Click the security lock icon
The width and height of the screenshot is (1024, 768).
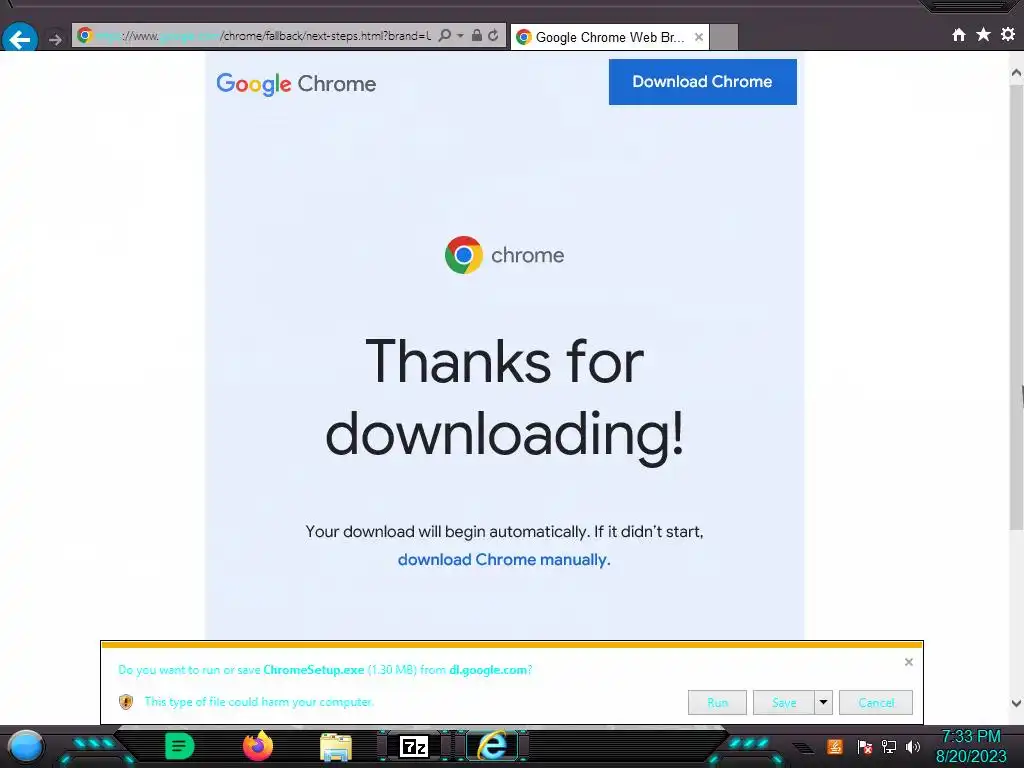point(477,35)
